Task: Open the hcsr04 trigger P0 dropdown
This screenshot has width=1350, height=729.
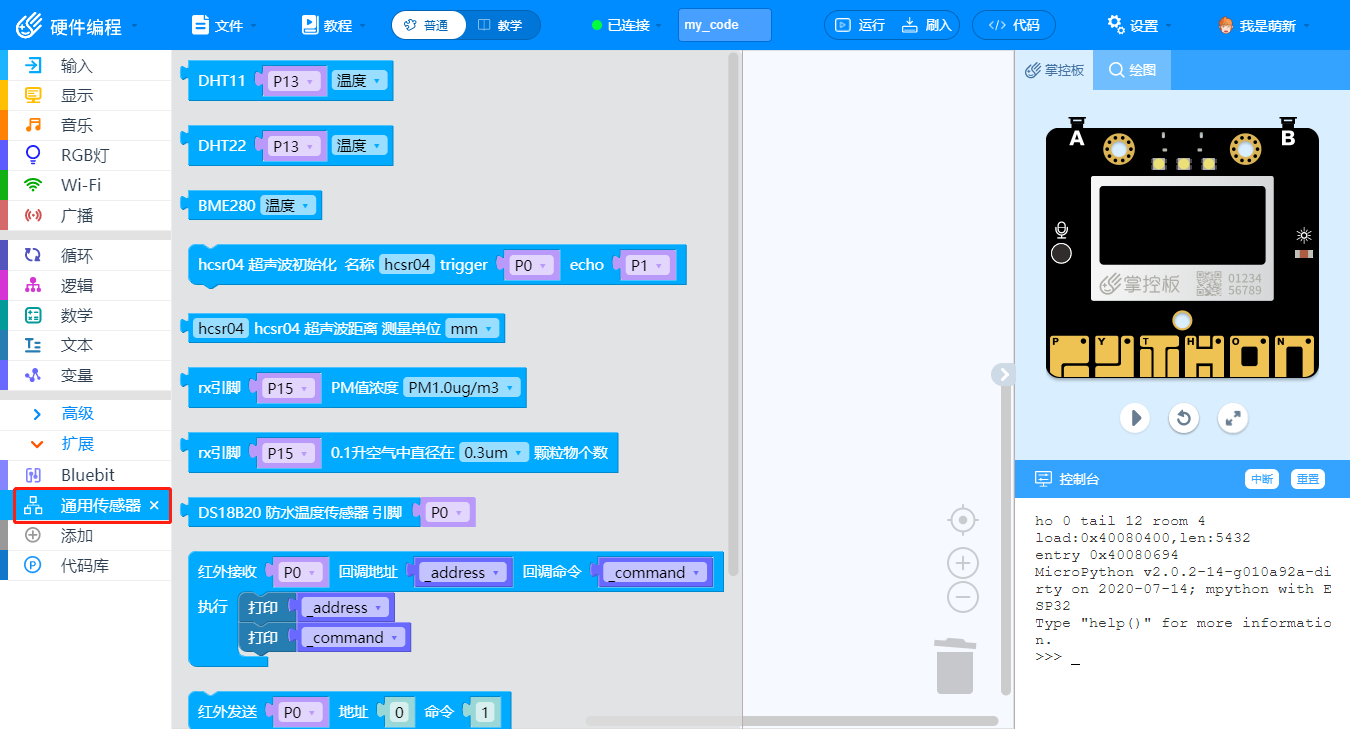Action: click(x=531, y=266)
